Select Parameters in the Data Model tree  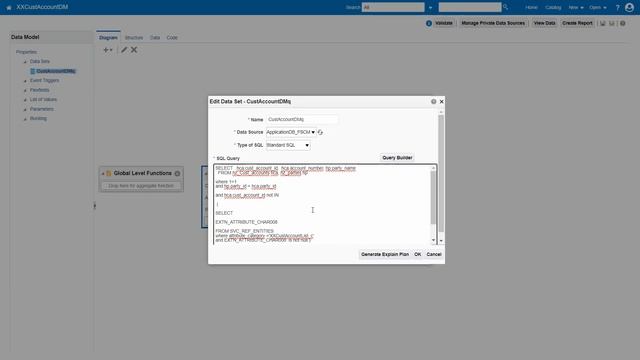pos(42,109)
